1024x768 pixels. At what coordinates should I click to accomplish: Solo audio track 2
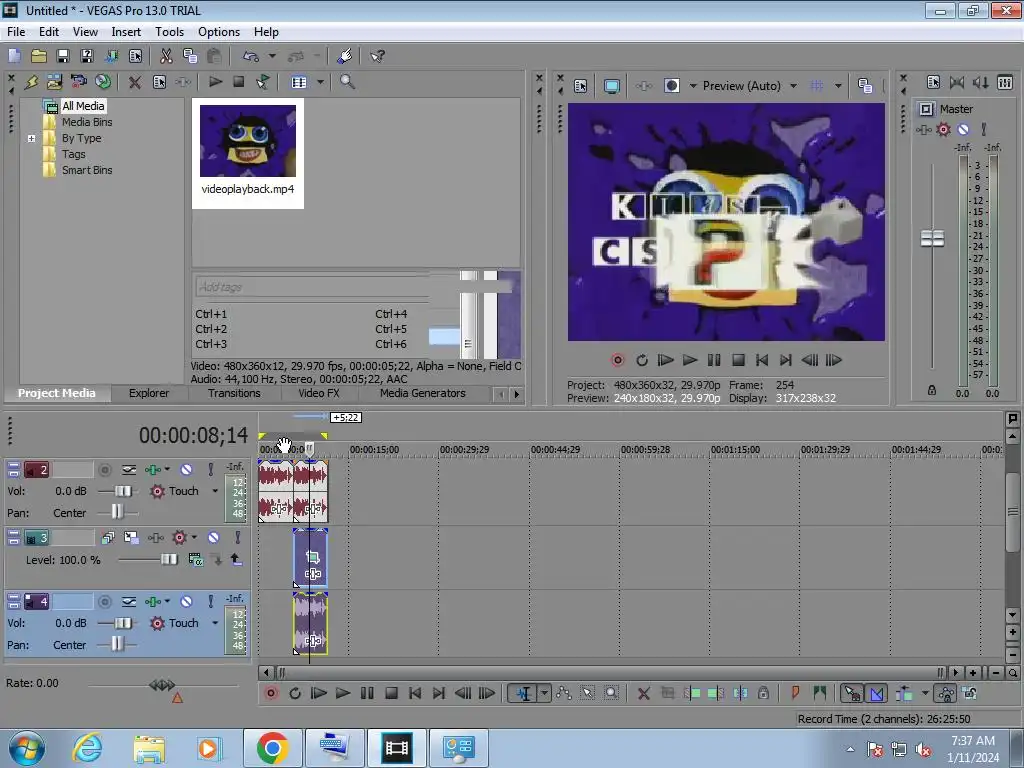[210, 470]
